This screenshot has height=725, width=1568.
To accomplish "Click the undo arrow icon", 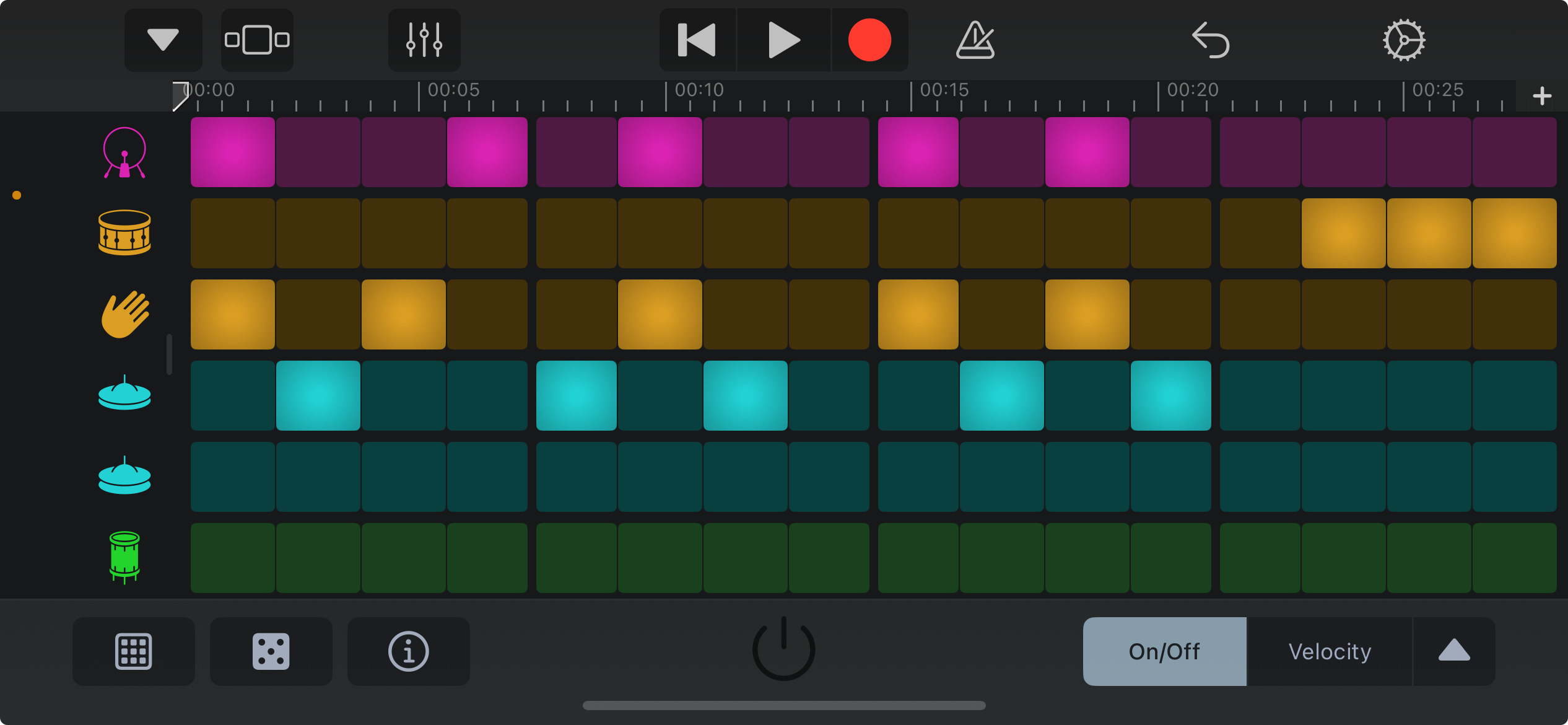I will click(x=1211, y=40).
